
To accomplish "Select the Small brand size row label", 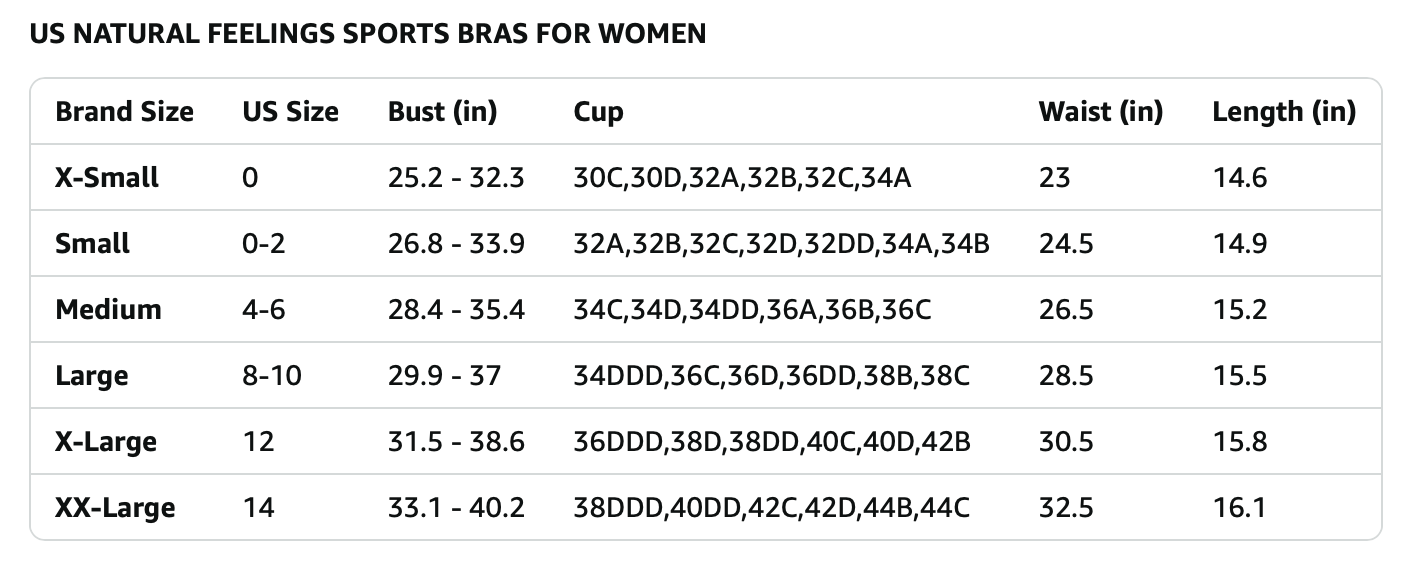I will pos(93,244).
